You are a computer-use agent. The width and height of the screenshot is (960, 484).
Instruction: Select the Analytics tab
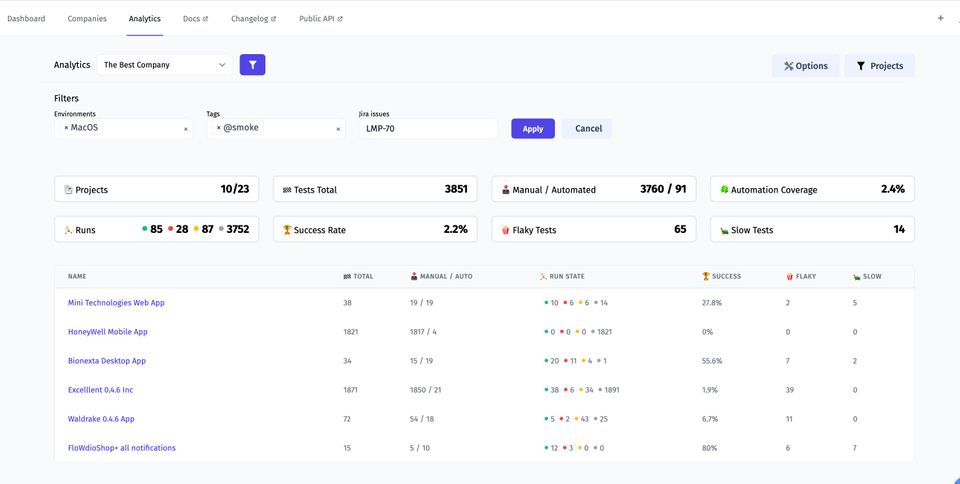pyautogui.click(x=144, y=19)
